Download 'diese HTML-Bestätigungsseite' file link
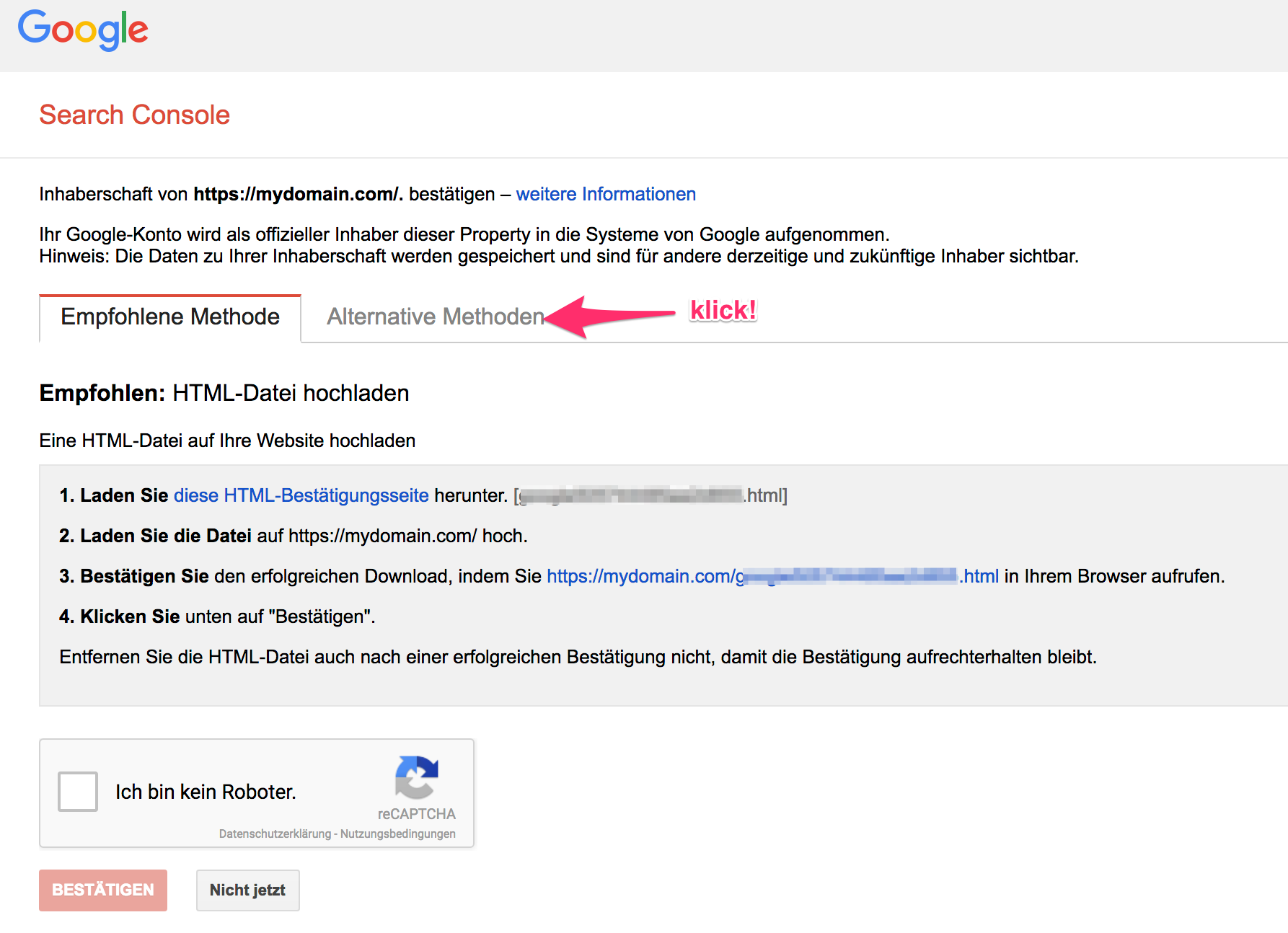The width and height of the screenshot is (1288, 933). (x=301, y=495)
